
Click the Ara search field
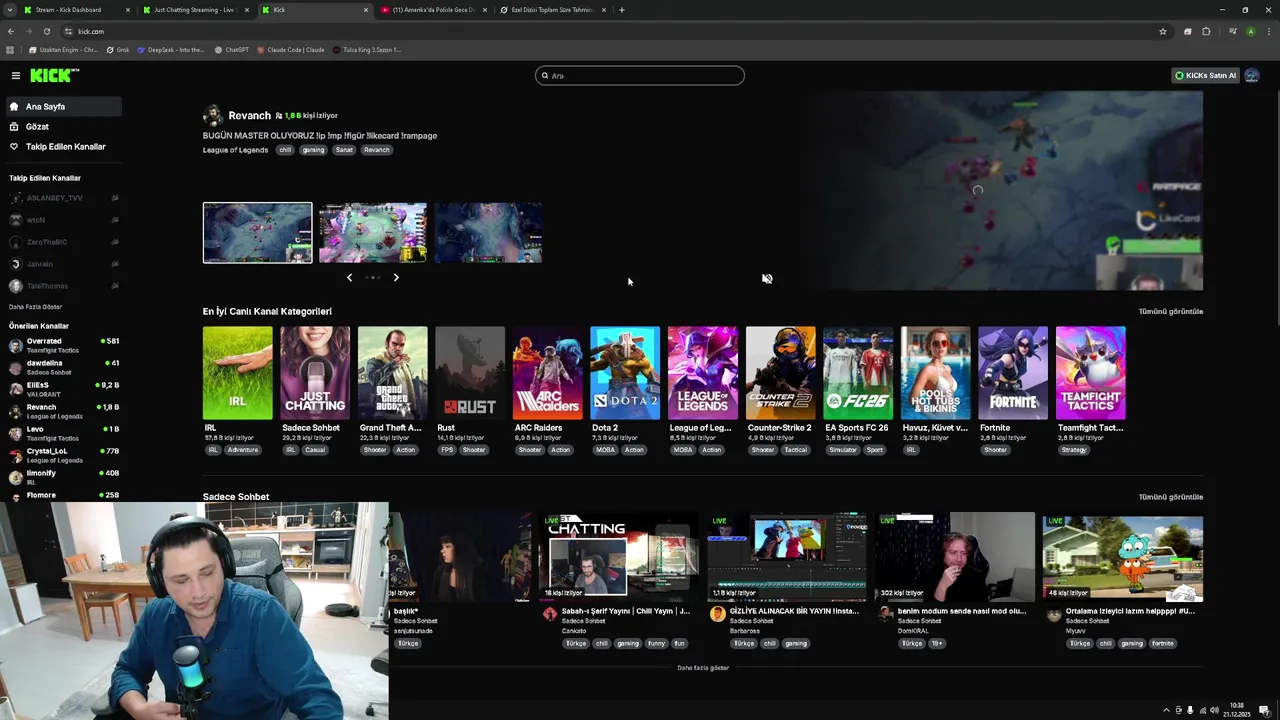(x=640, y=75)
